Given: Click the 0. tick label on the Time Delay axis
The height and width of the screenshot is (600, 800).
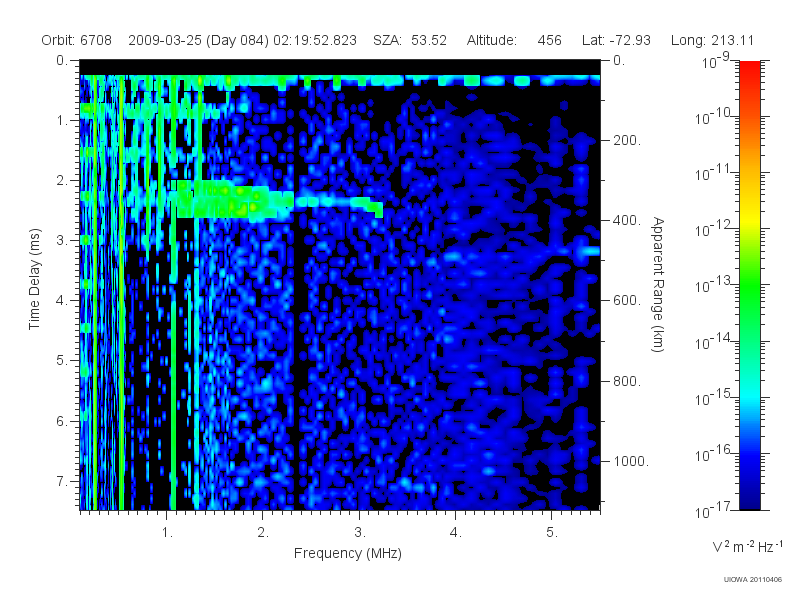Looking at the screenshot, I should point(62,60).
